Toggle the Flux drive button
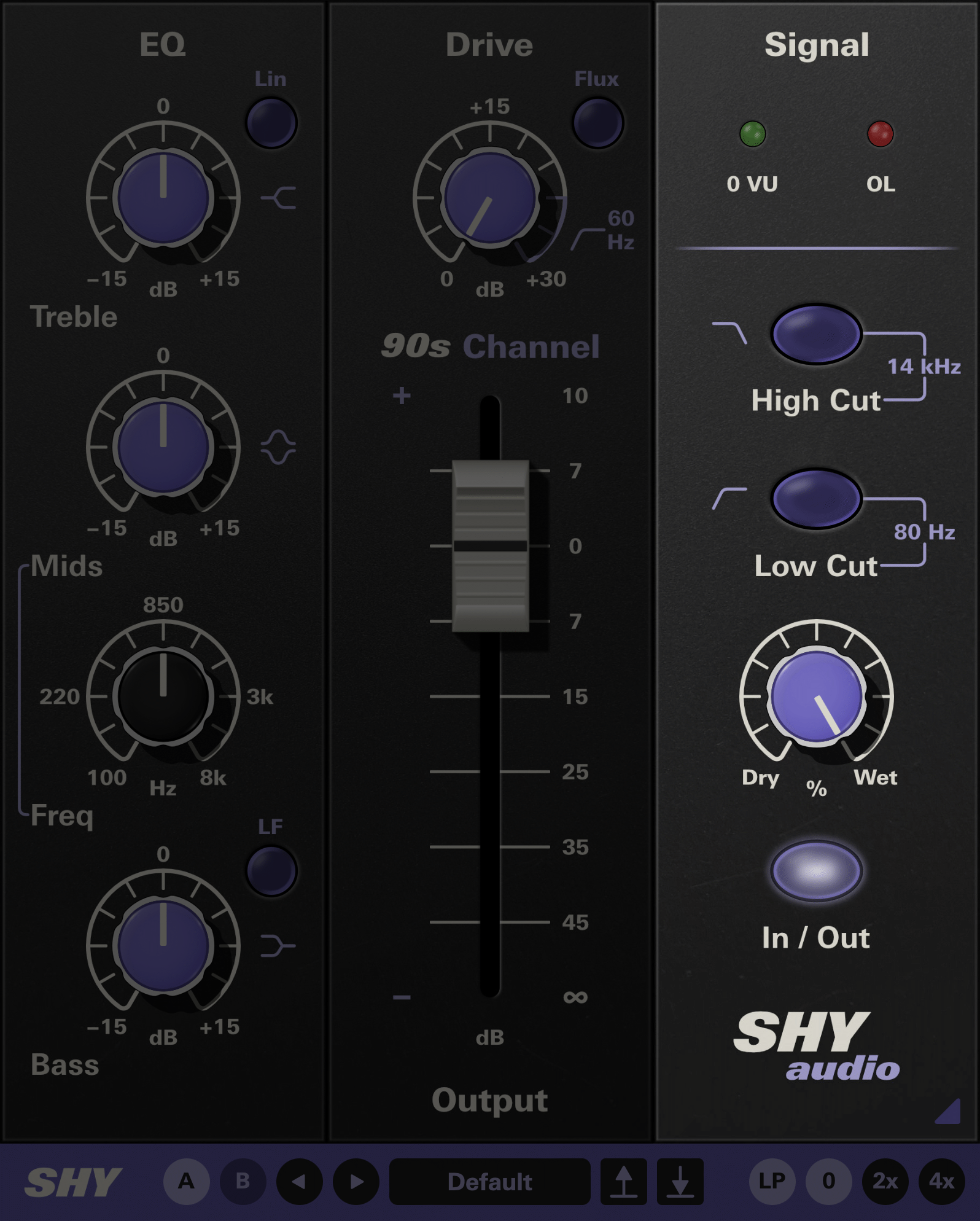980x1221 pixels. coord(598,123)
